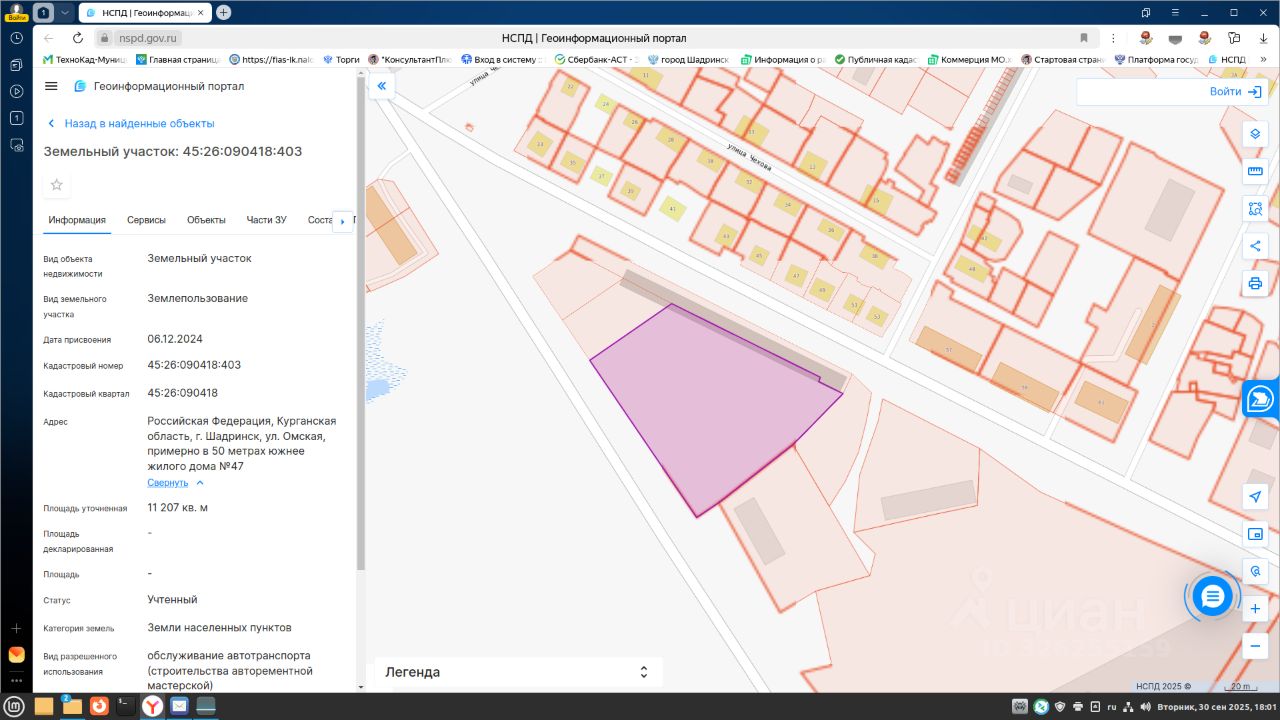Activate the area selection search tool

point(1255,209)
